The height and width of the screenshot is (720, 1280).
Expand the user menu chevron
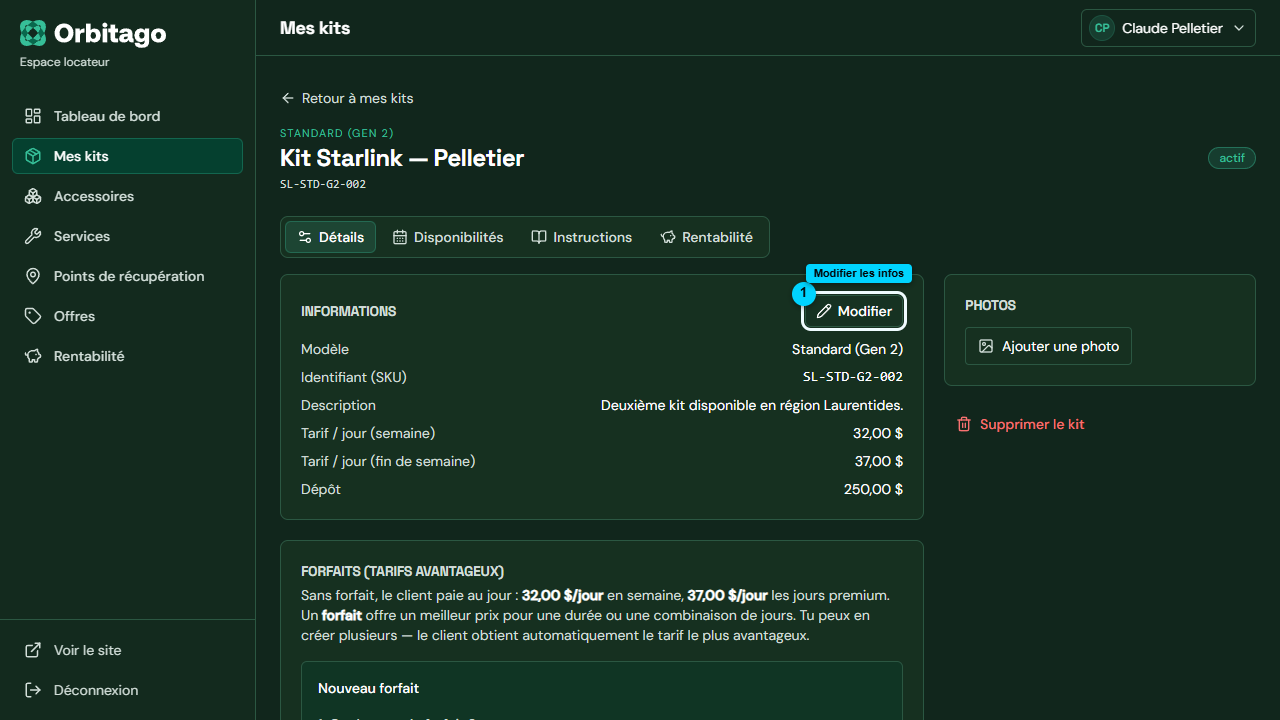click(x=1239, y=28)
